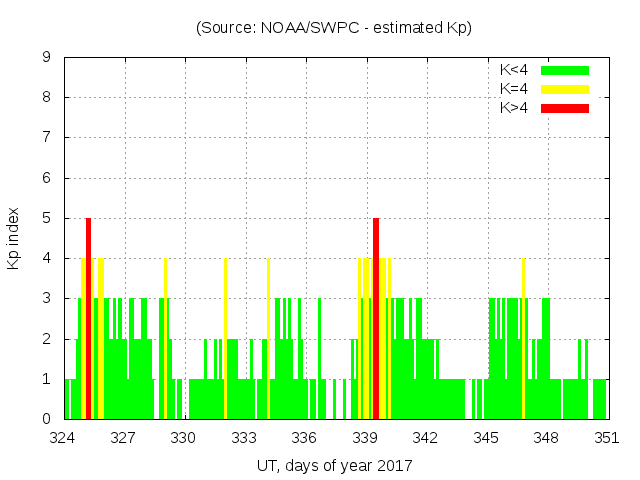Image resolution: width=640 pixels, height=480 pixels.
Task: Click the "UT, days of year 2017" axis label
Action: 334,465
